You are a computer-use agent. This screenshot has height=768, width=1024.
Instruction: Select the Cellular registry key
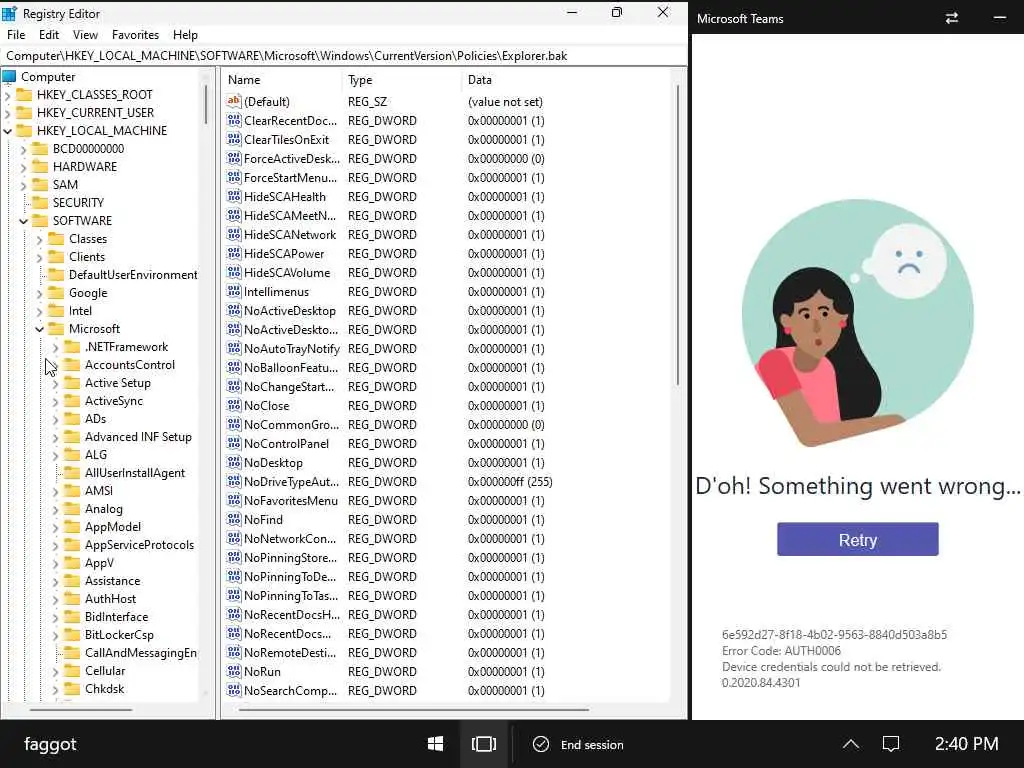click(x=104, y=671)
